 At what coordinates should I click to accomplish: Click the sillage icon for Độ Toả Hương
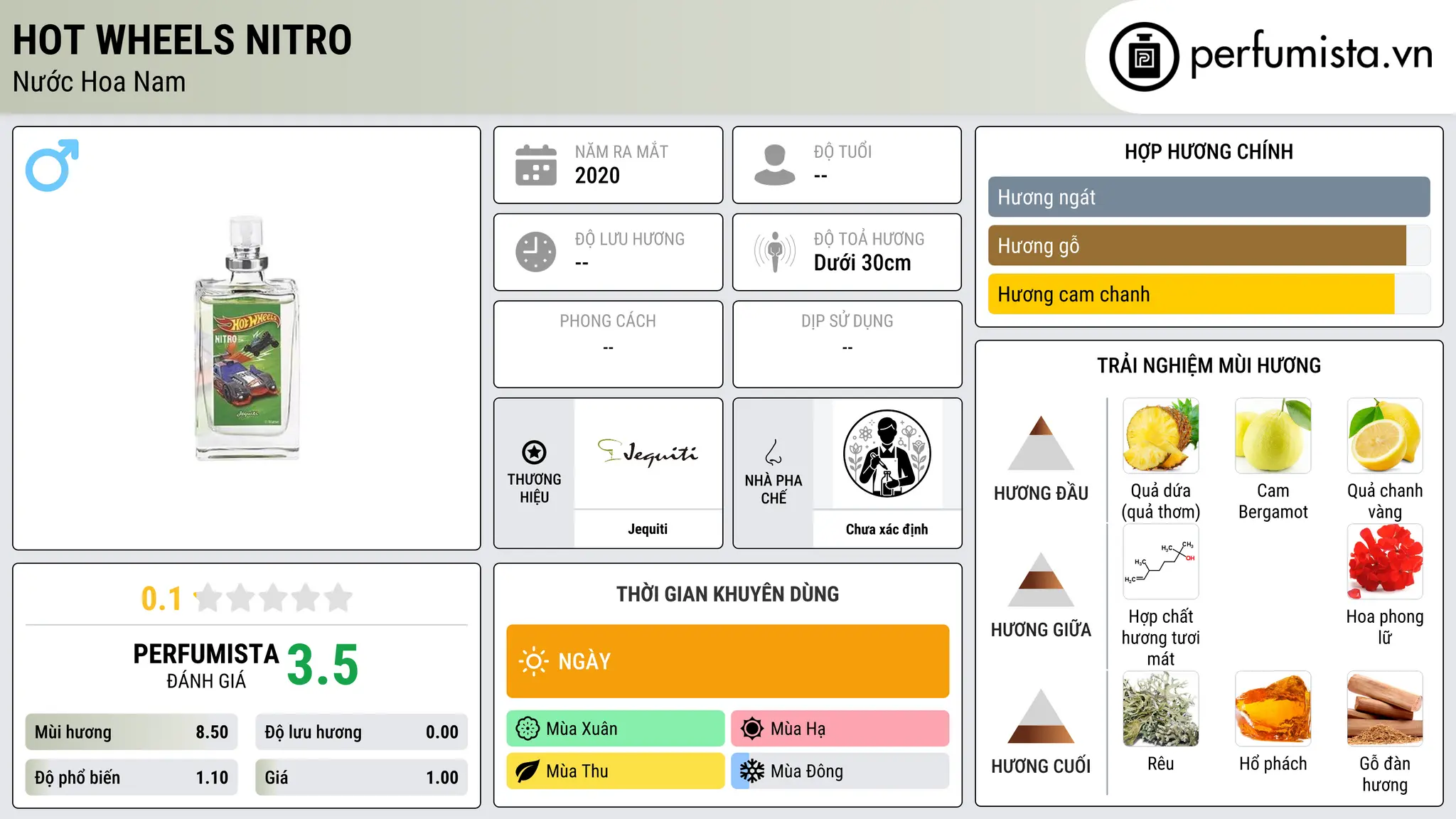coord(774,252)
